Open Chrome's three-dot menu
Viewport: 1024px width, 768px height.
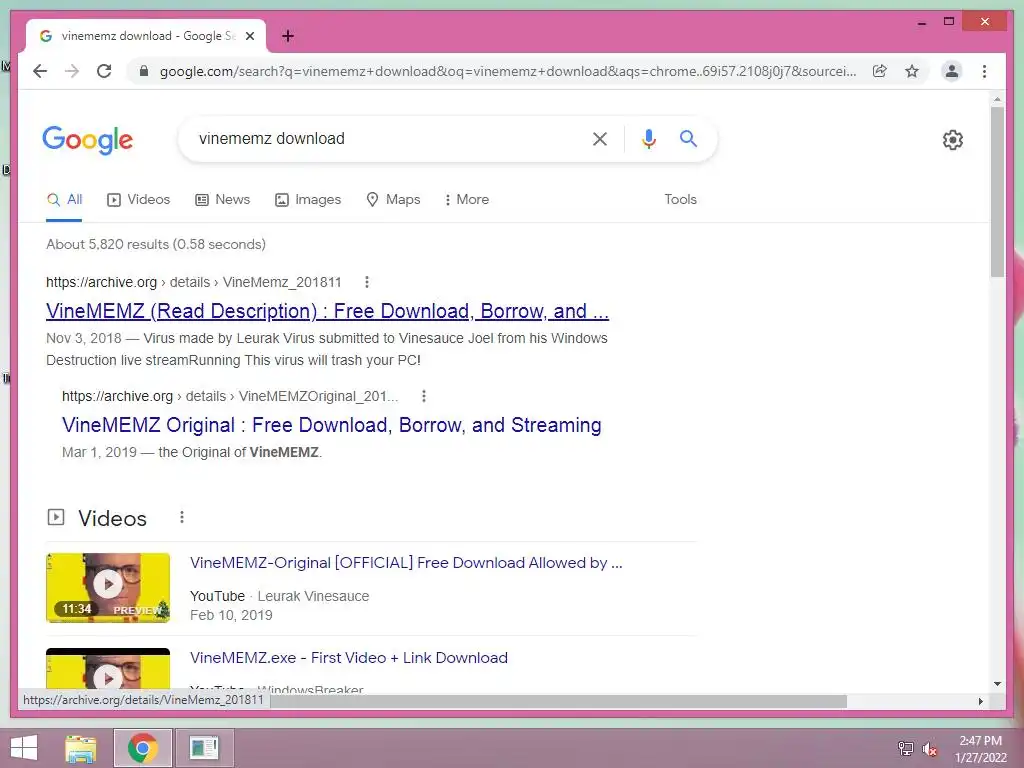point(984,71)
